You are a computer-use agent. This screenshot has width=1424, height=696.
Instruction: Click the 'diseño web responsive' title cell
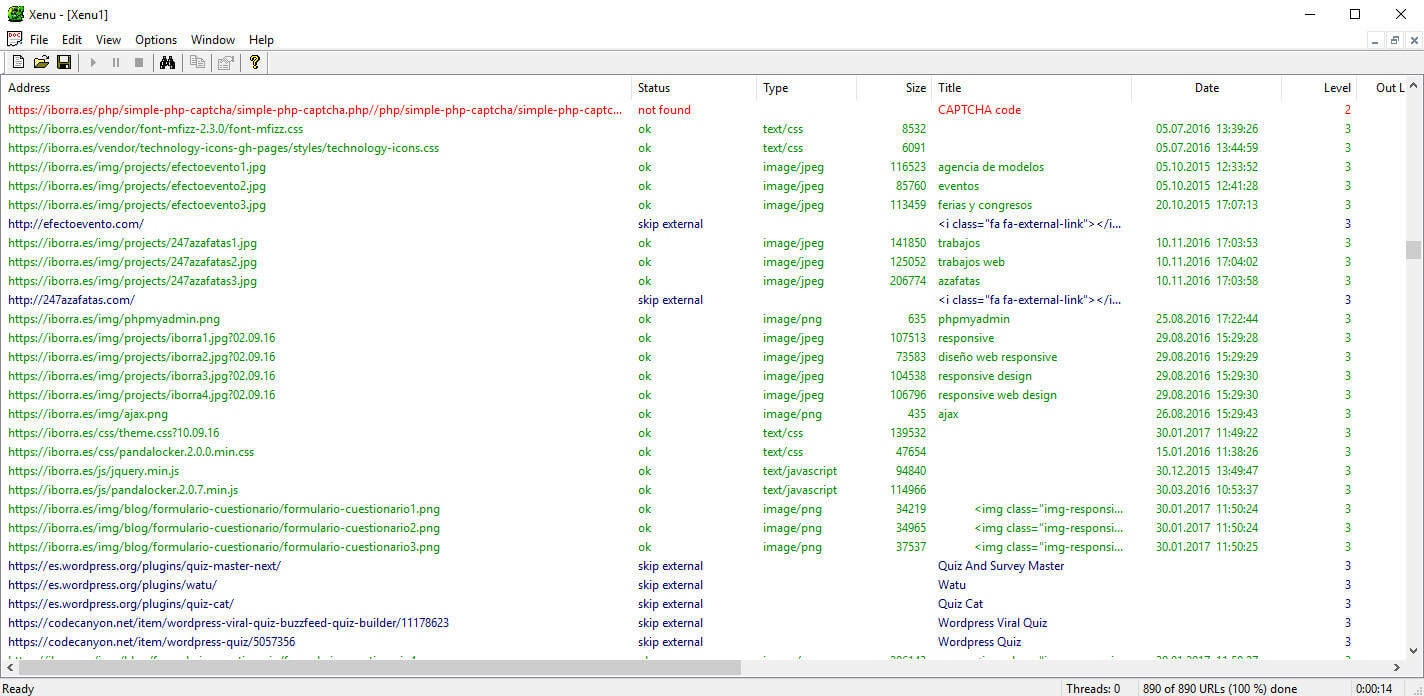click(x=997, y=357)
